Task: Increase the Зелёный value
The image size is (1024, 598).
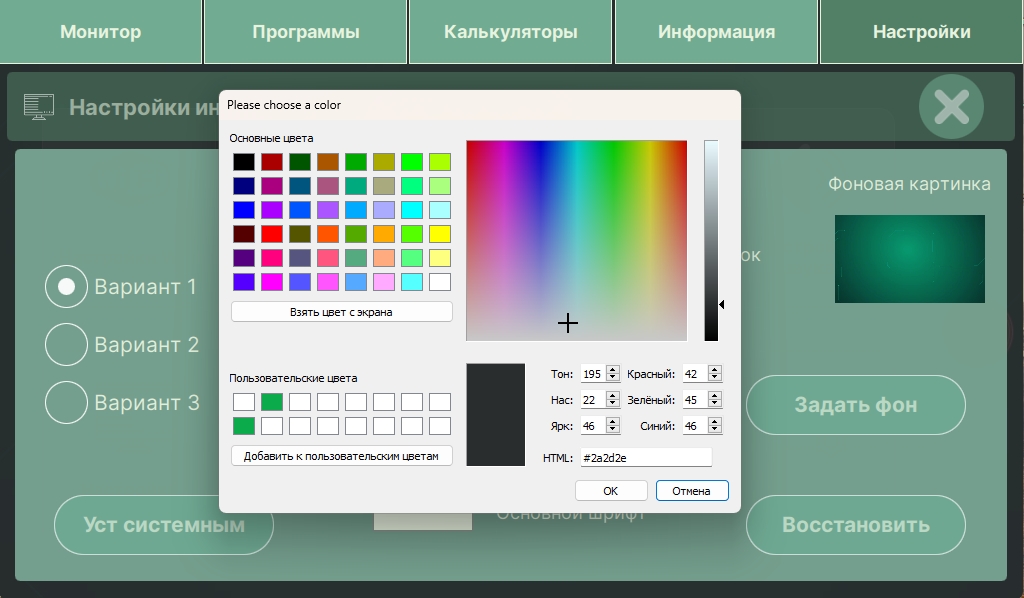Action: click(x=714, y=396)
